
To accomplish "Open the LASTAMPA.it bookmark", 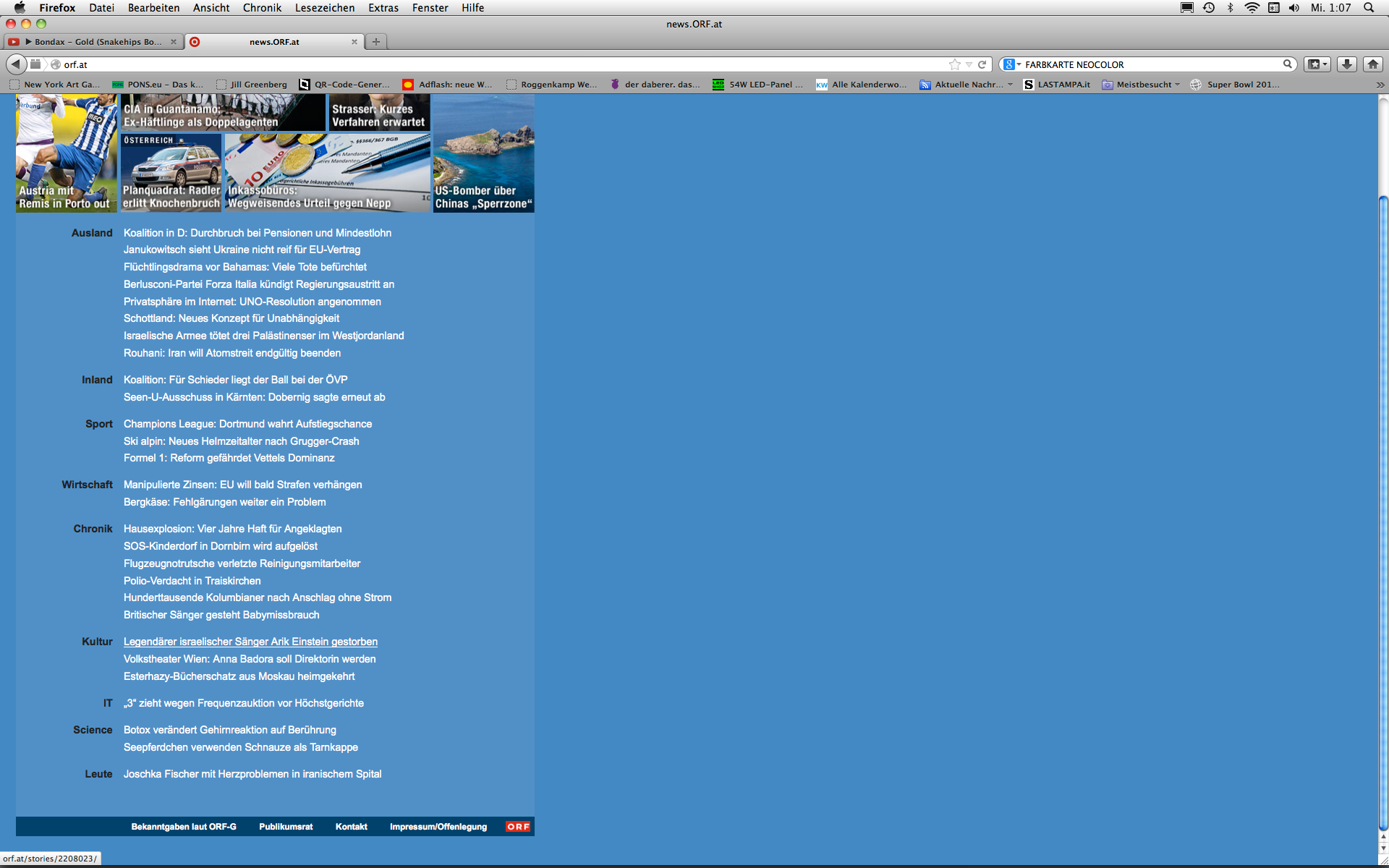I will tap(1057, 85).
